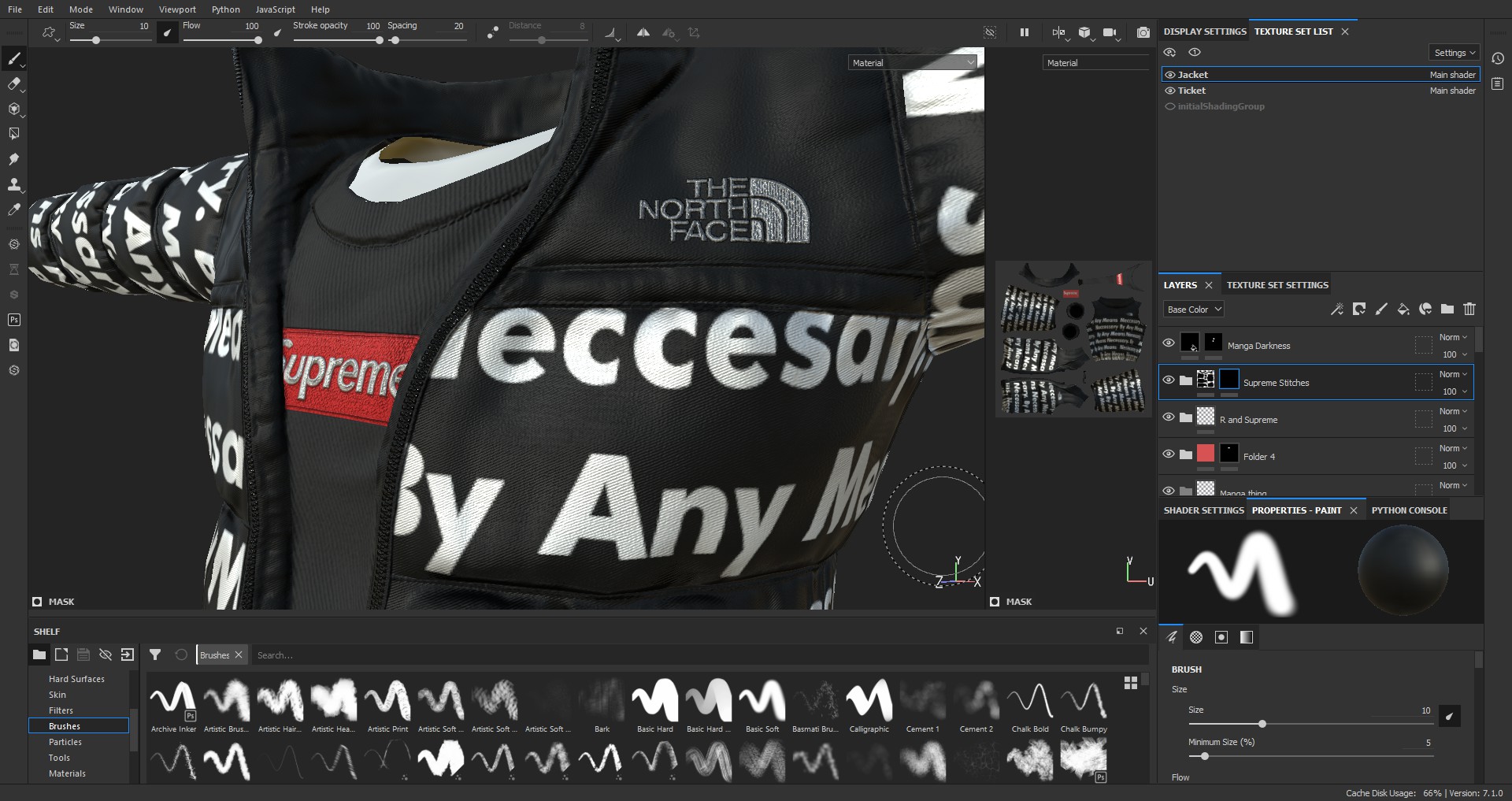Click the Minimum Size slider handle
The height and width of the screenshot is (801, 1512).
click(x=1204, y=756)
